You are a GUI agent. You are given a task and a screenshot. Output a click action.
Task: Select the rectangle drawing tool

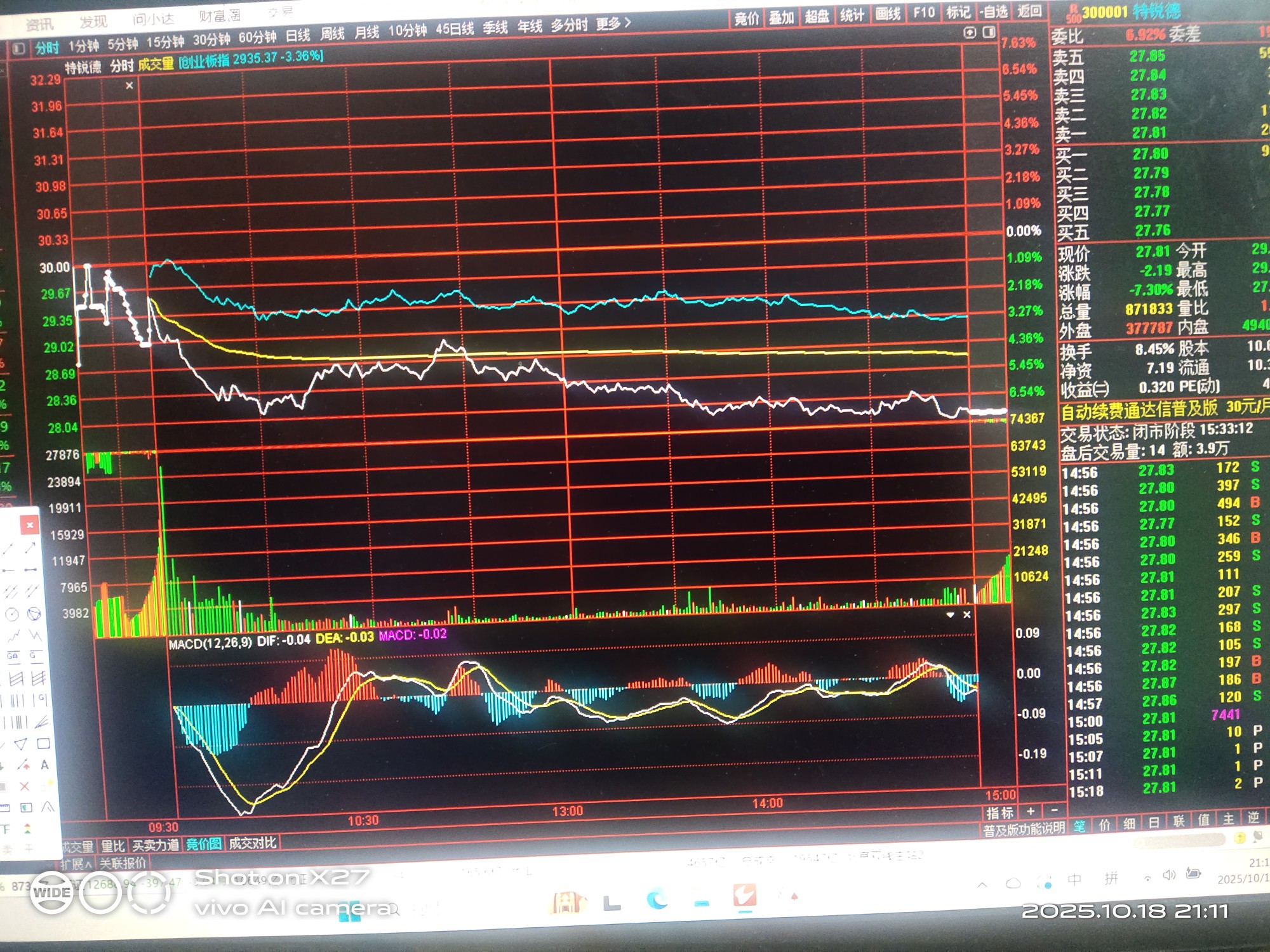[43, 743]
